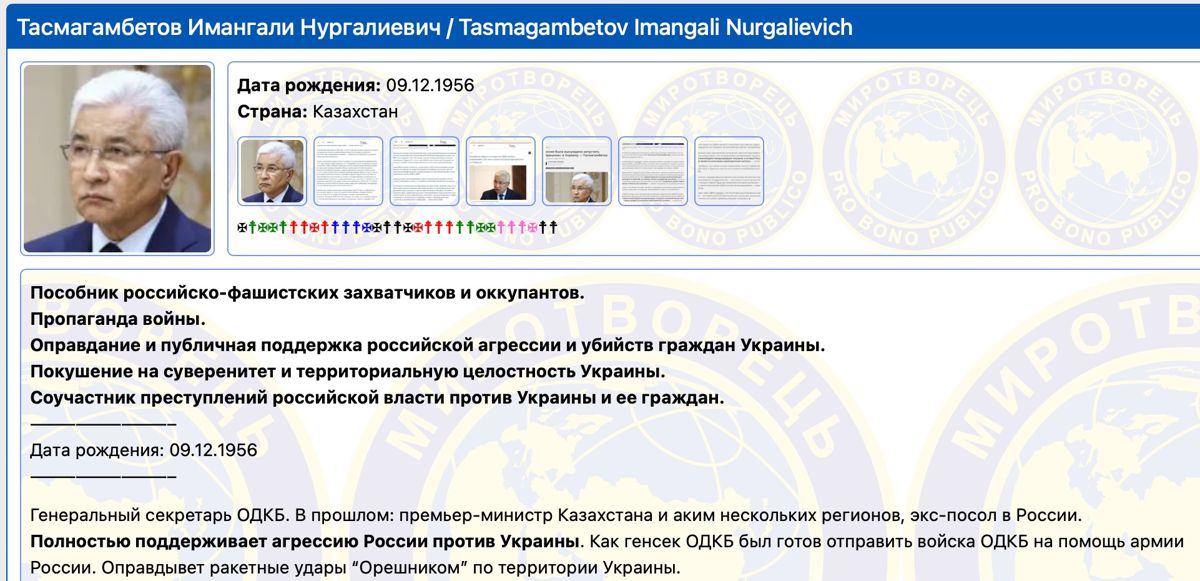Open the large profile photo of Tasmagambetov
This screenshot has height=581, width=1200.
pyautogui.click(x=117, y=159)
